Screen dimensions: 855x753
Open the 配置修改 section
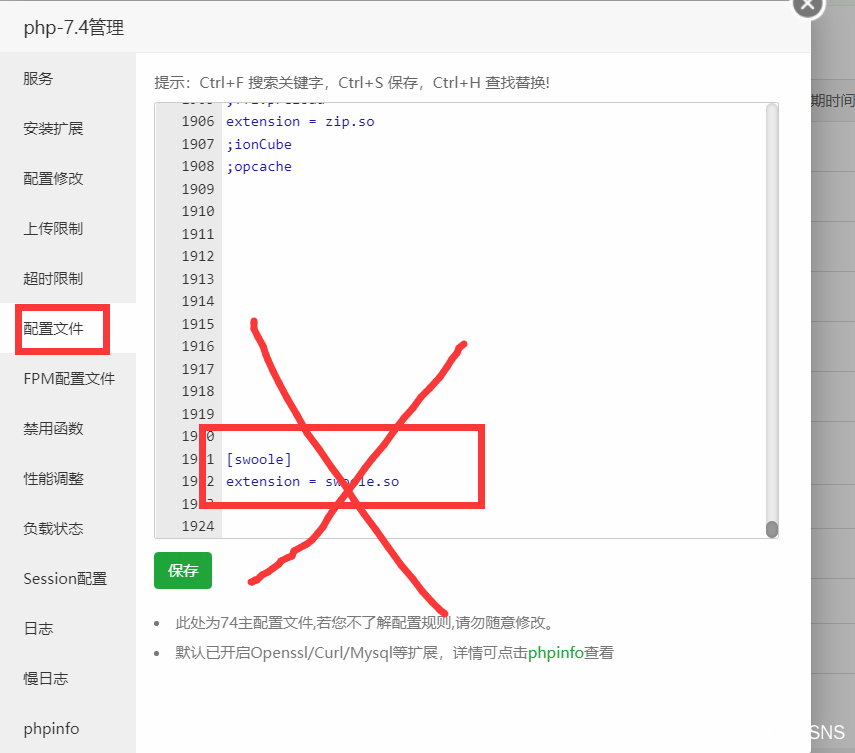click(53, 179)
